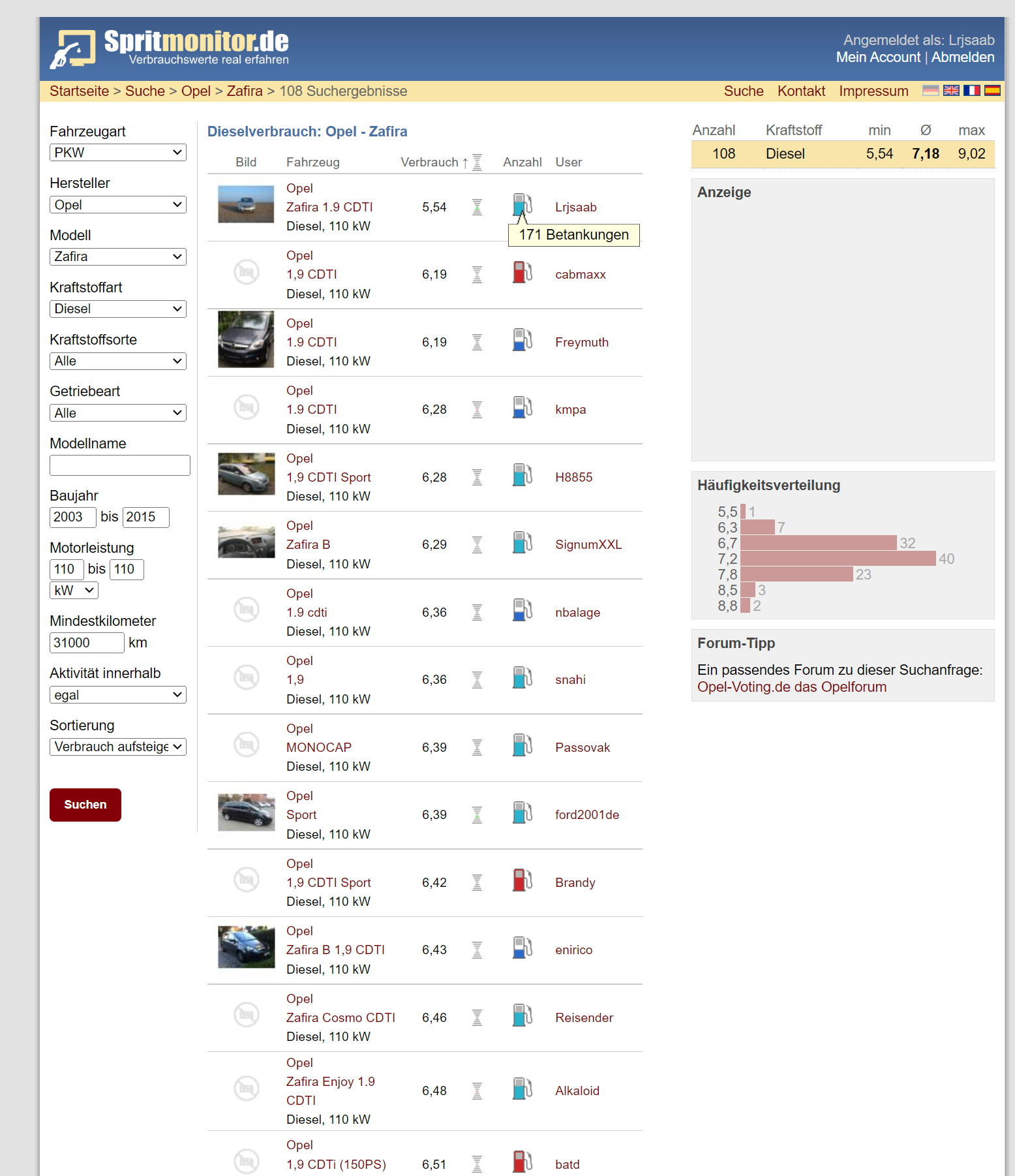Click fuel pump icon for kmpa
The height and width of the screenshot is (1176, 1015).
(523, 407)
